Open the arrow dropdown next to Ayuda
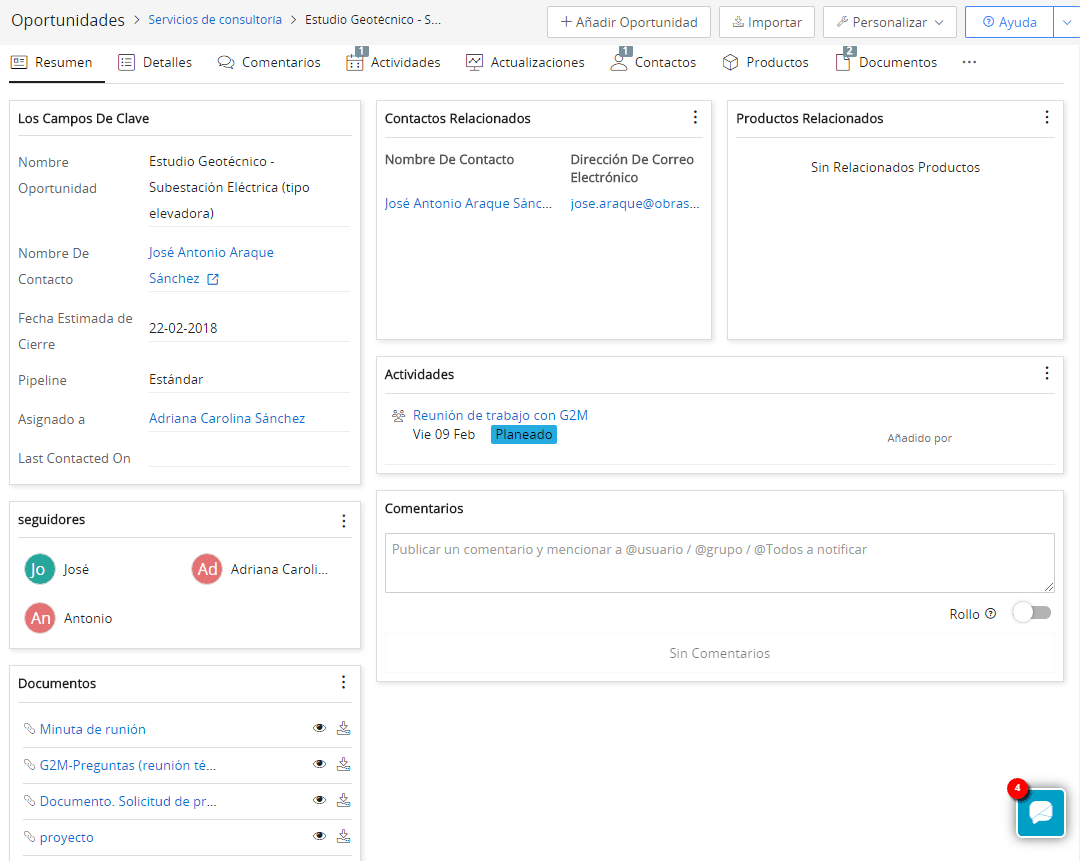This screenshot has width=1081, height=861. coord(1064,22)
